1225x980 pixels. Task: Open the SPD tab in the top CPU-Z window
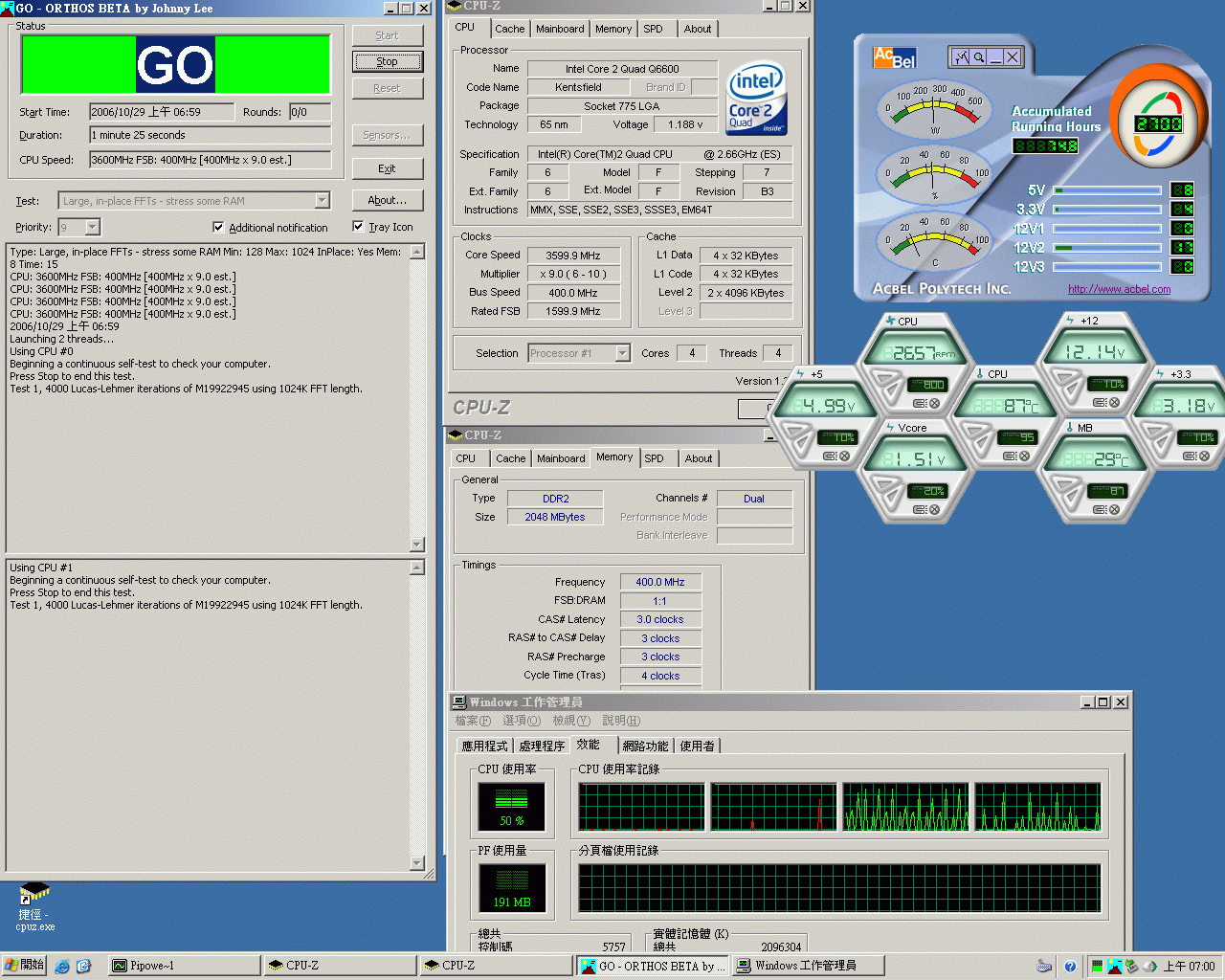pos(653,29)
